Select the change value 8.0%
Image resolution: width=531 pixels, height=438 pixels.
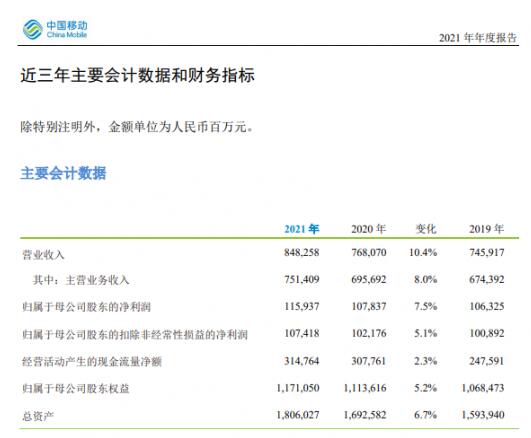(426, 279)
